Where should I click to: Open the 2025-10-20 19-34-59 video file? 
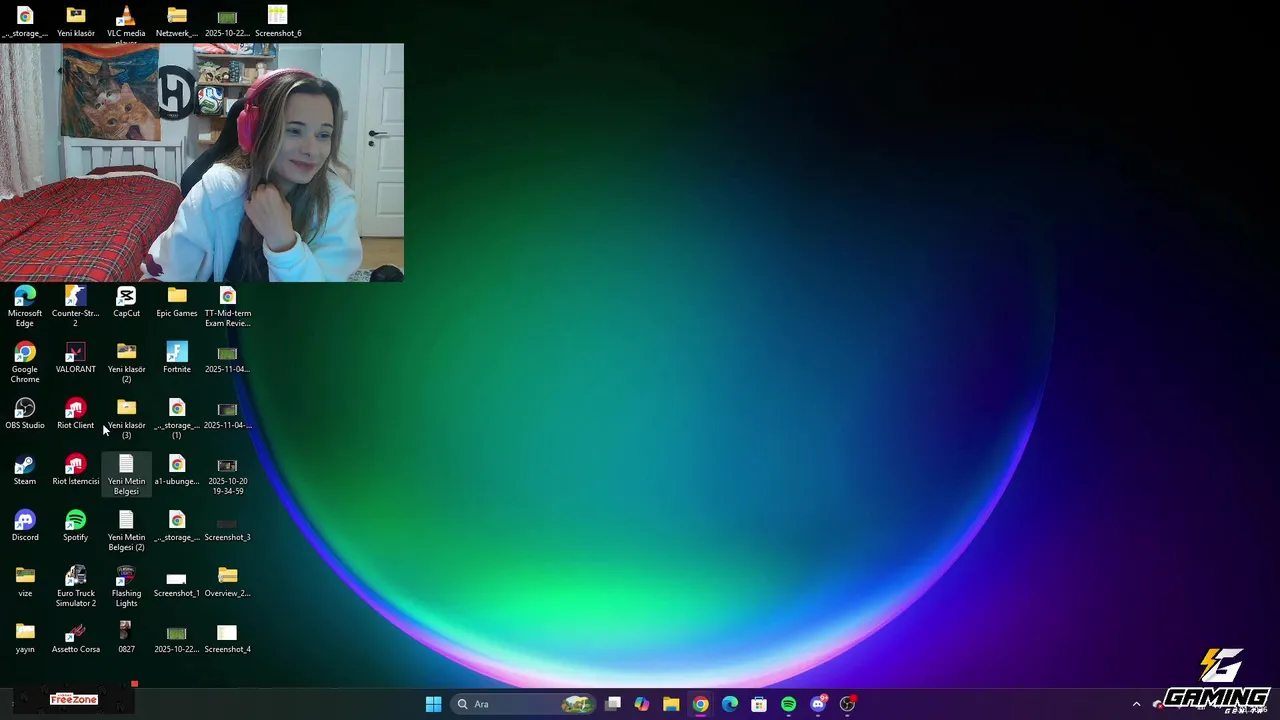(x=227, y=474)
